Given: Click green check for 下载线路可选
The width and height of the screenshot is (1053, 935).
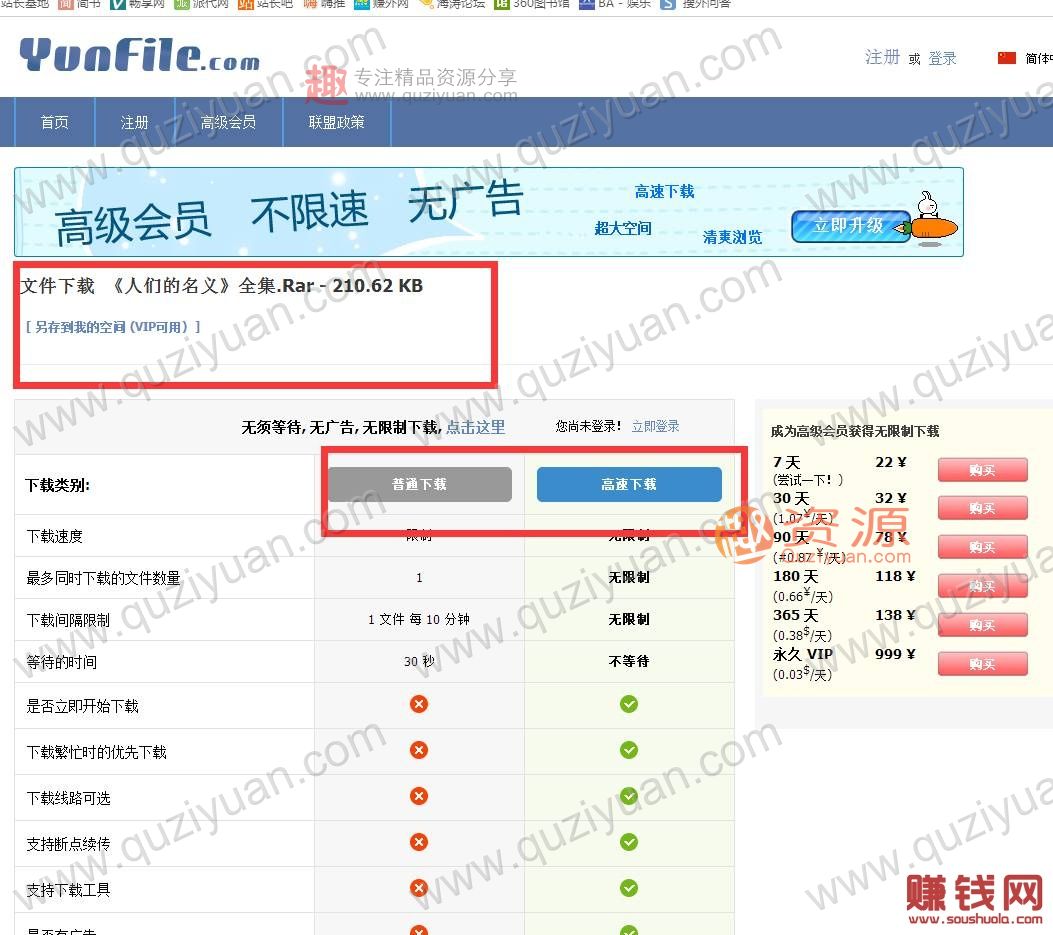Looking at the screenshot, I should (x=629, y=796).
